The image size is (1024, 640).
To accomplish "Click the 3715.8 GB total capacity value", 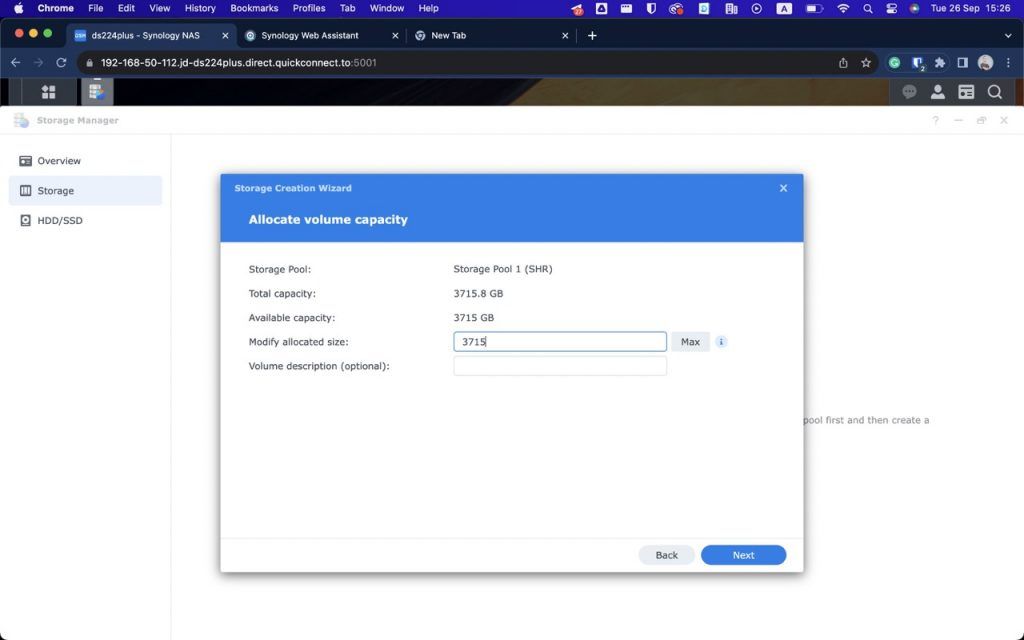I will click(x=478, y=293).
